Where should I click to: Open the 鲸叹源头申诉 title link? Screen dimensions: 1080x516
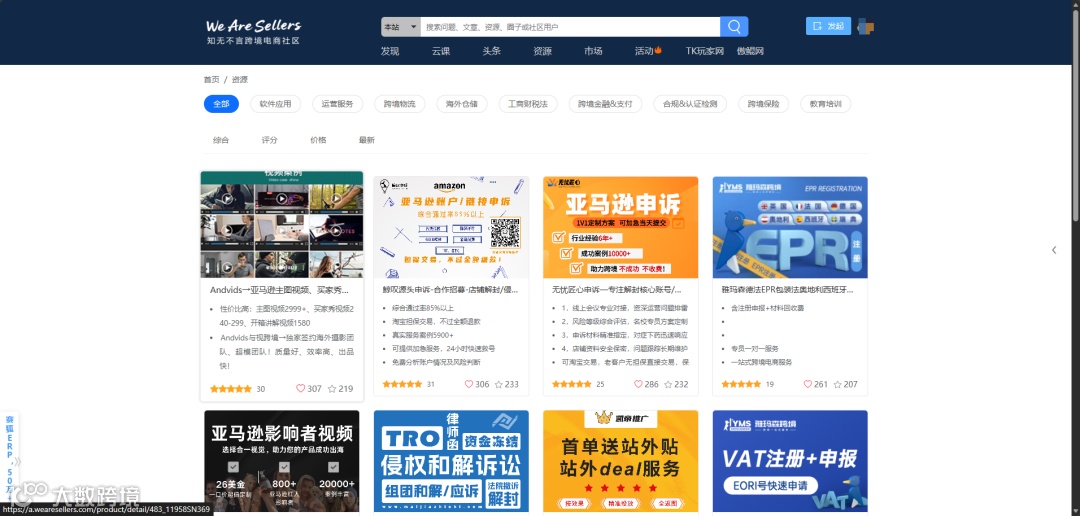click(x=450, y=290)
